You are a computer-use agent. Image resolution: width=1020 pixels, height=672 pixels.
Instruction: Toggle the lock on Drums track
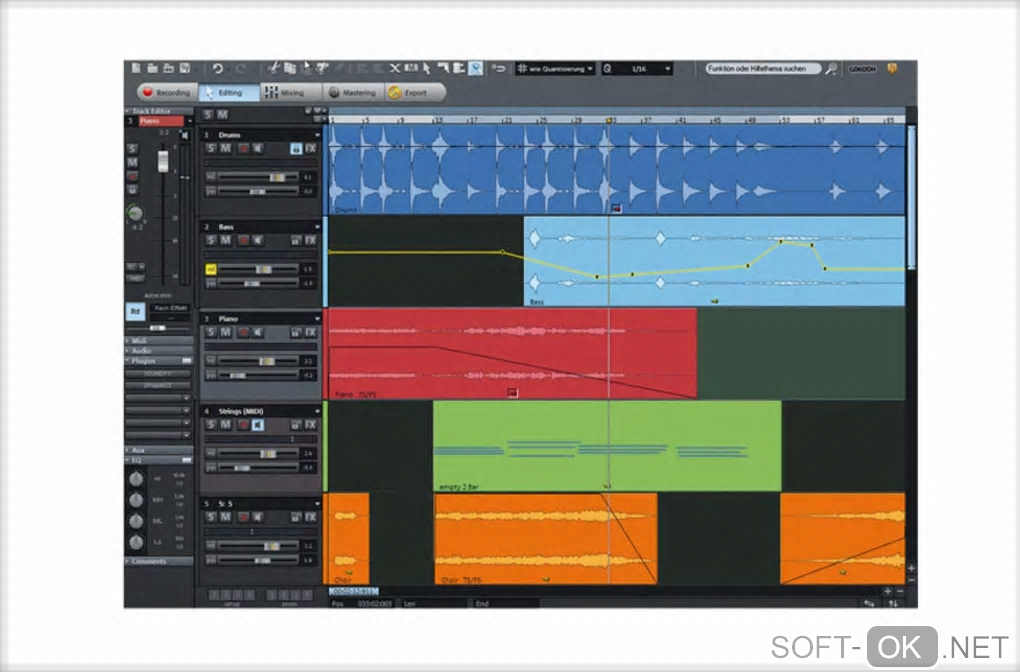(296, 148)
